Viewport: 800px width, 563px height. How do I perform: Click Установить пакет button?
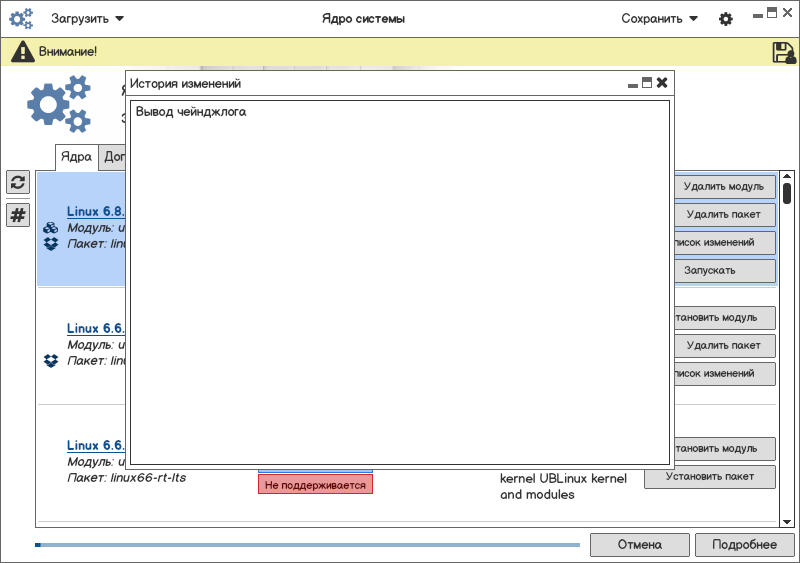[x=710, y=477]
